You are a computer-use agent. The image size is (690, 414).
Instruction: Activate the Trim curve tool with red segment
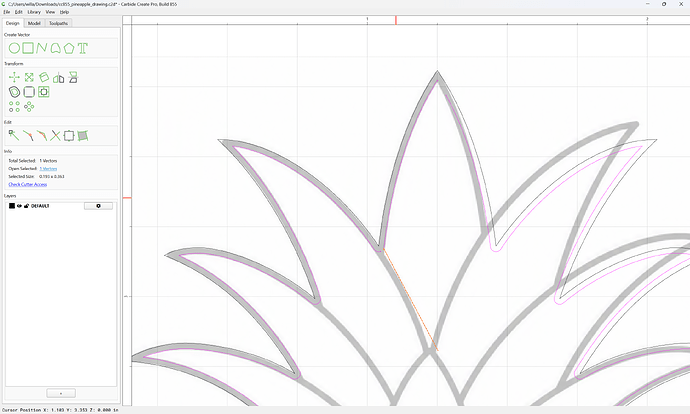tap(42, 136)
